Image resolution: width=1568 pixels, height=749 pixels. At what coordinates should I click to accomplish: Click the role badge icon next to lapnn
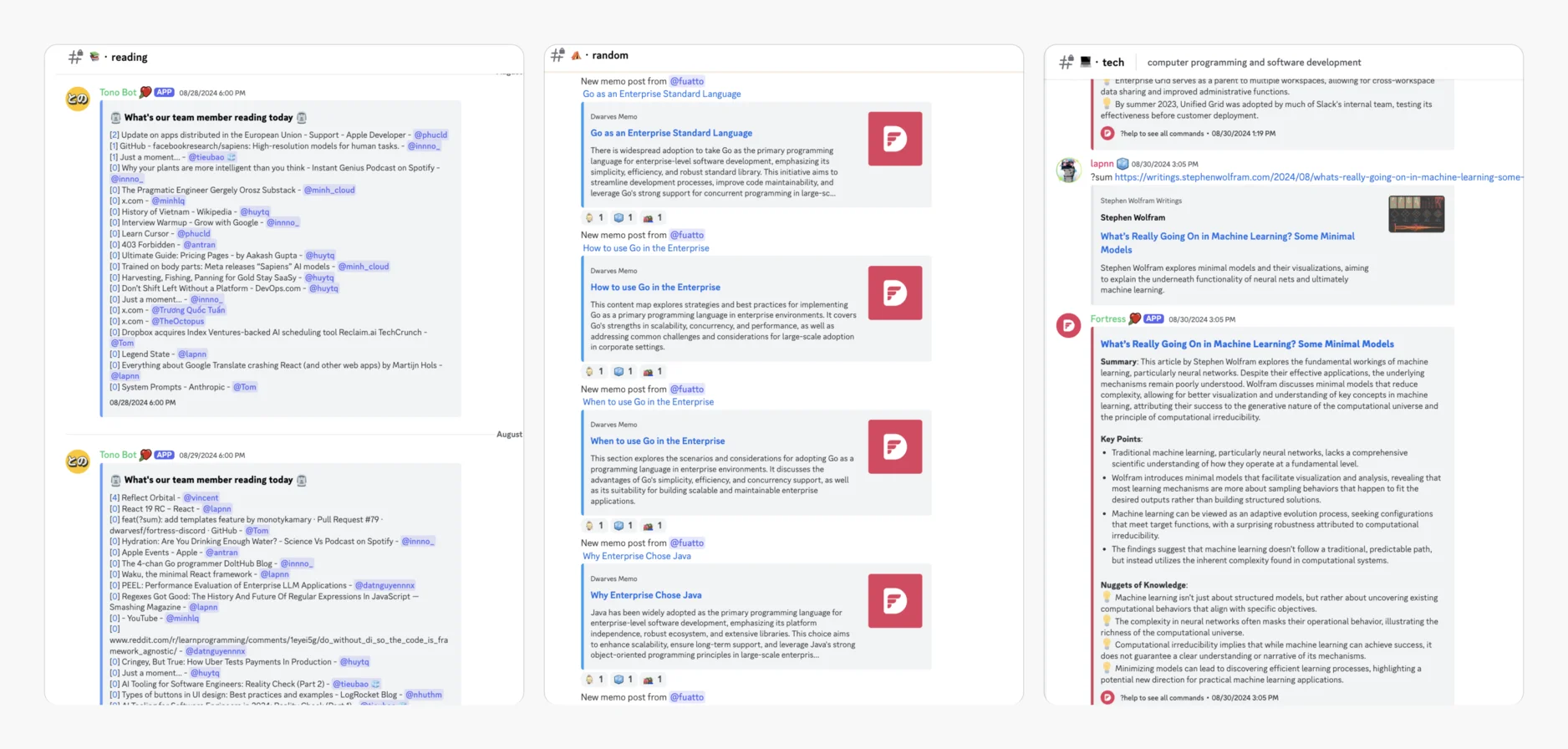click(1123, 164)
